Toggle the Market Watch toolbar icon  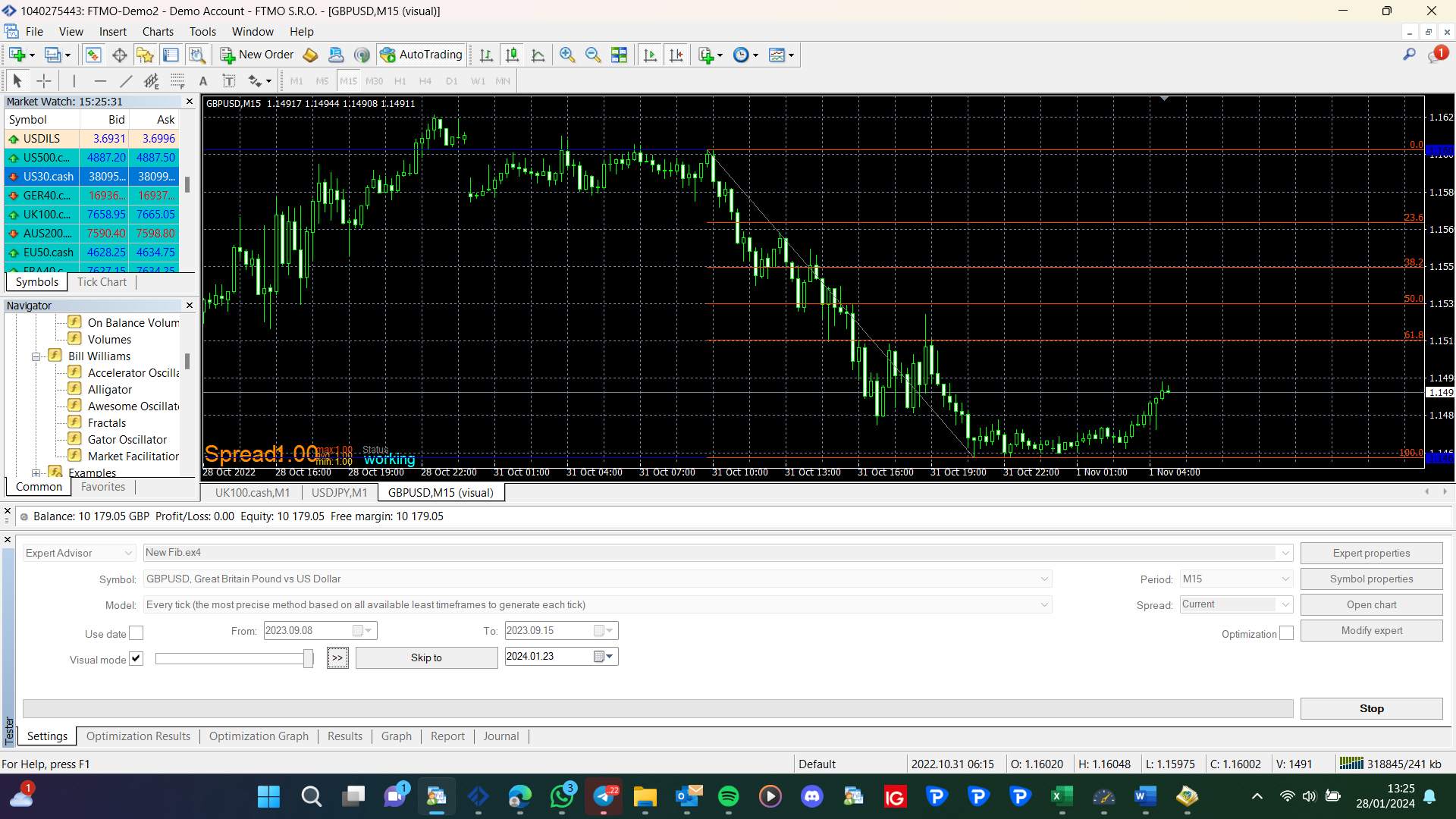coord(93,55)
